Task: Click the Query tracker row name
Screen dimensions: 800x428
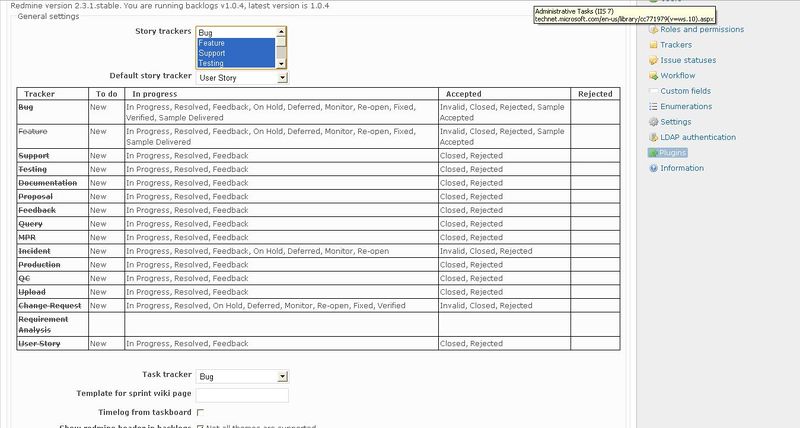Action: (x=30, y=224)
